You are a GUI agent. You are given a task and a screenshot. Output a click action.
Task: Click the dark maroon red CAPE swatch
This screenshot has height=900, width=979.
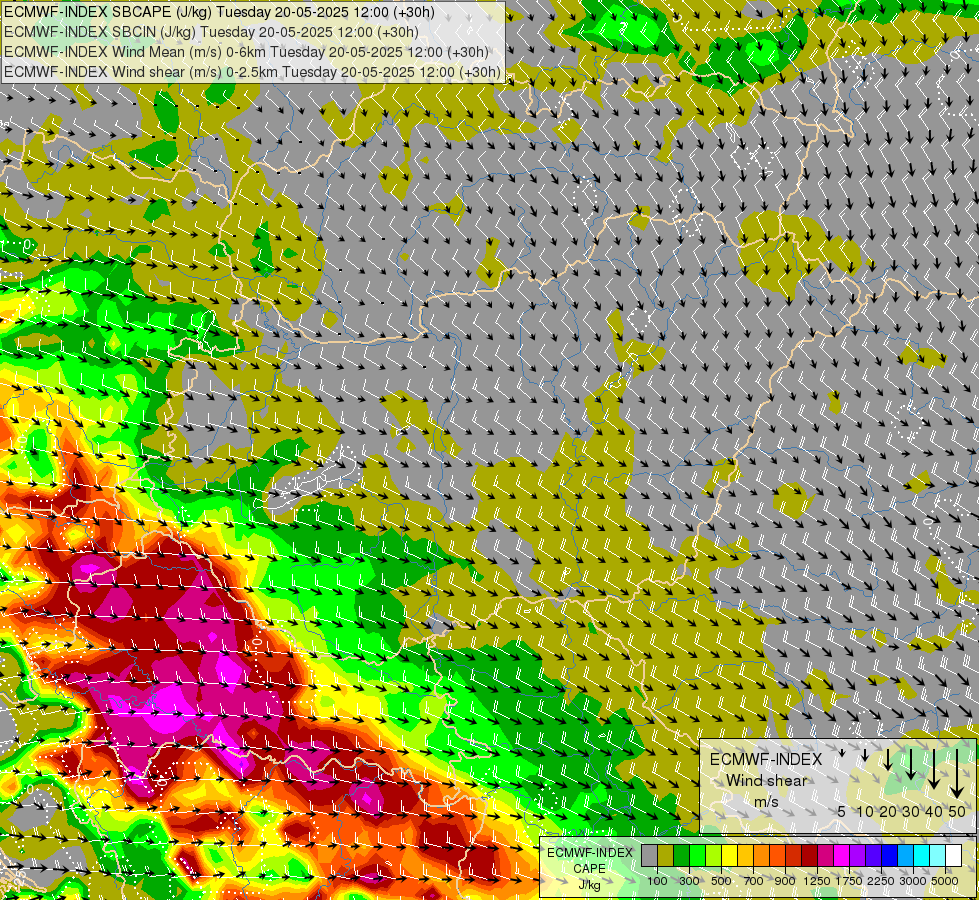809,856
